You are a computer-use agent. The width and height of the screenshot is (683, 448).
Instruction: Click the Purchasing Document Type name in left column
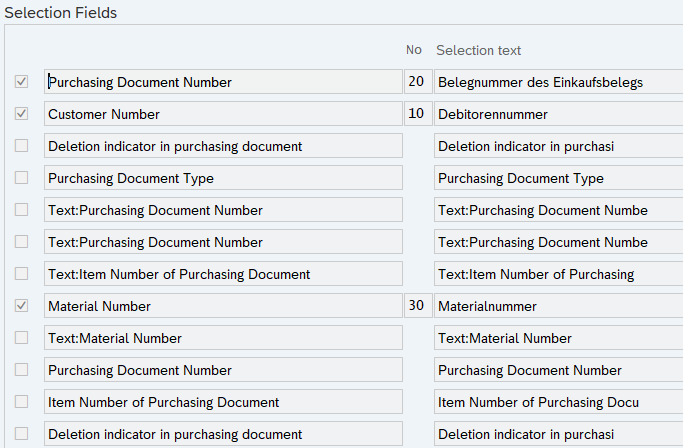pos(223,178)
